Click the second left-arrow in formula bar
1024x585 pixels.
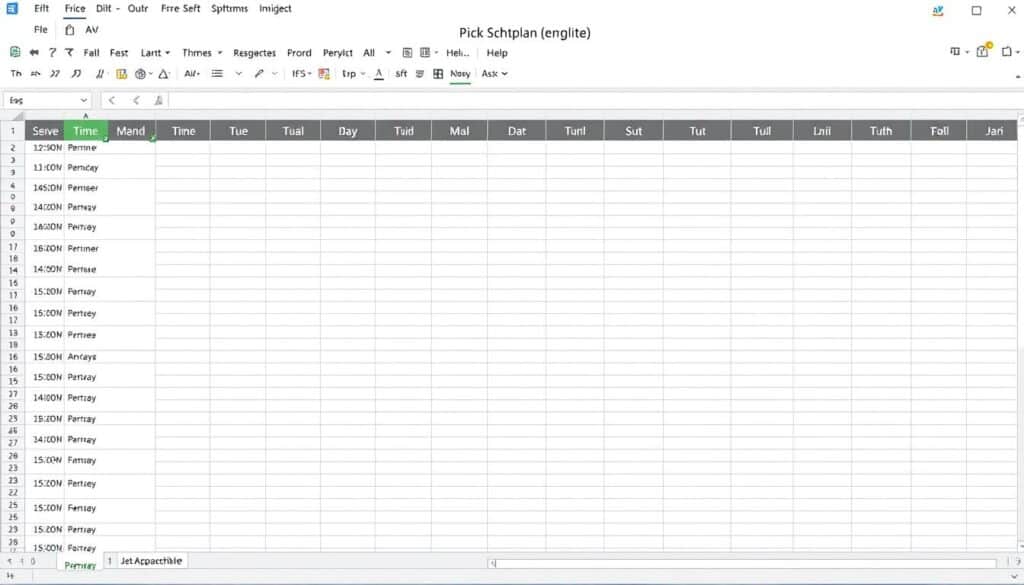coord(136,101)
